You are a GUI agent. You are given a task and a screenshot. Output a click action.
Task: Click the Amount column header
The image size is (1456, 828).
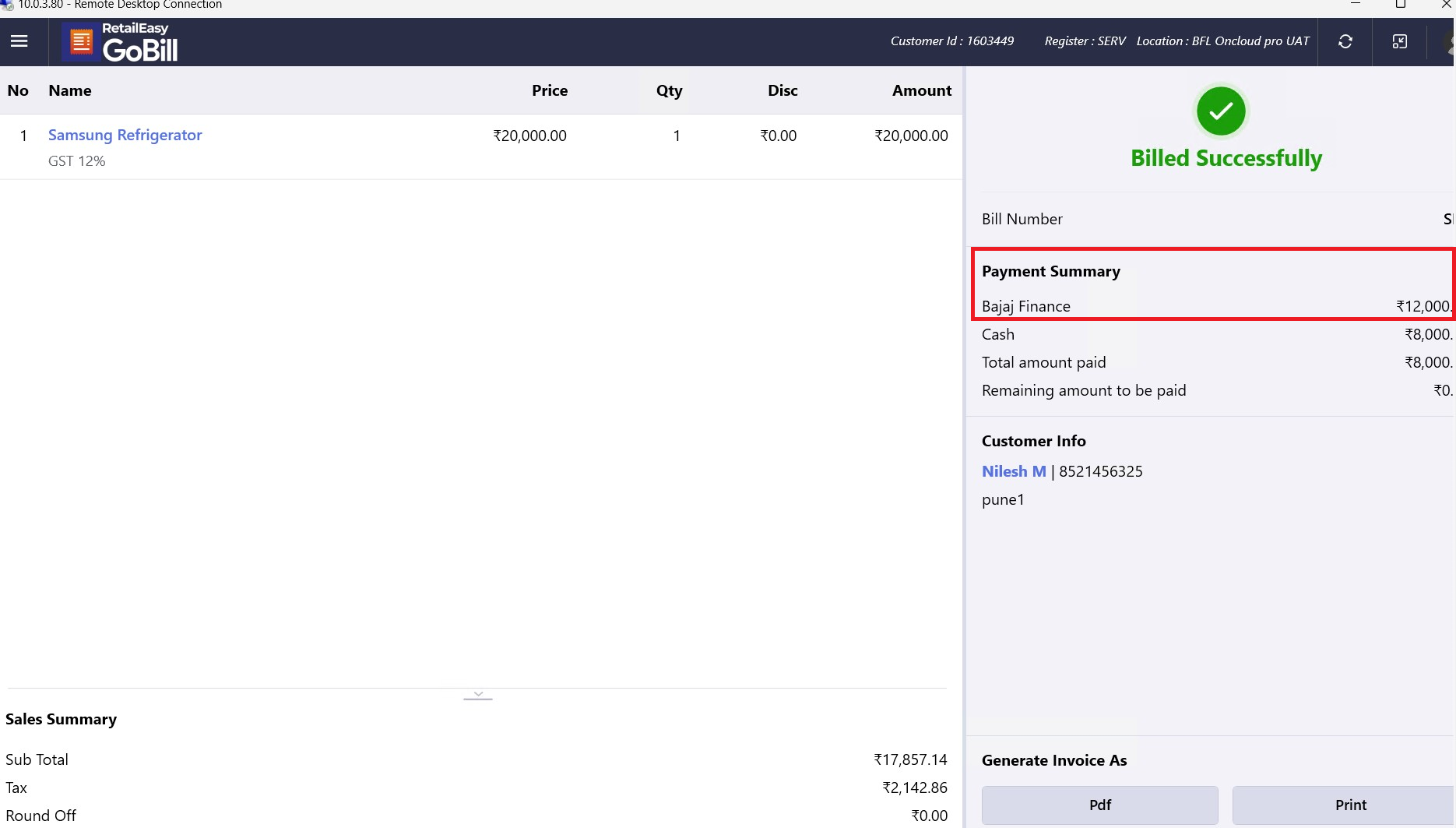922,90
